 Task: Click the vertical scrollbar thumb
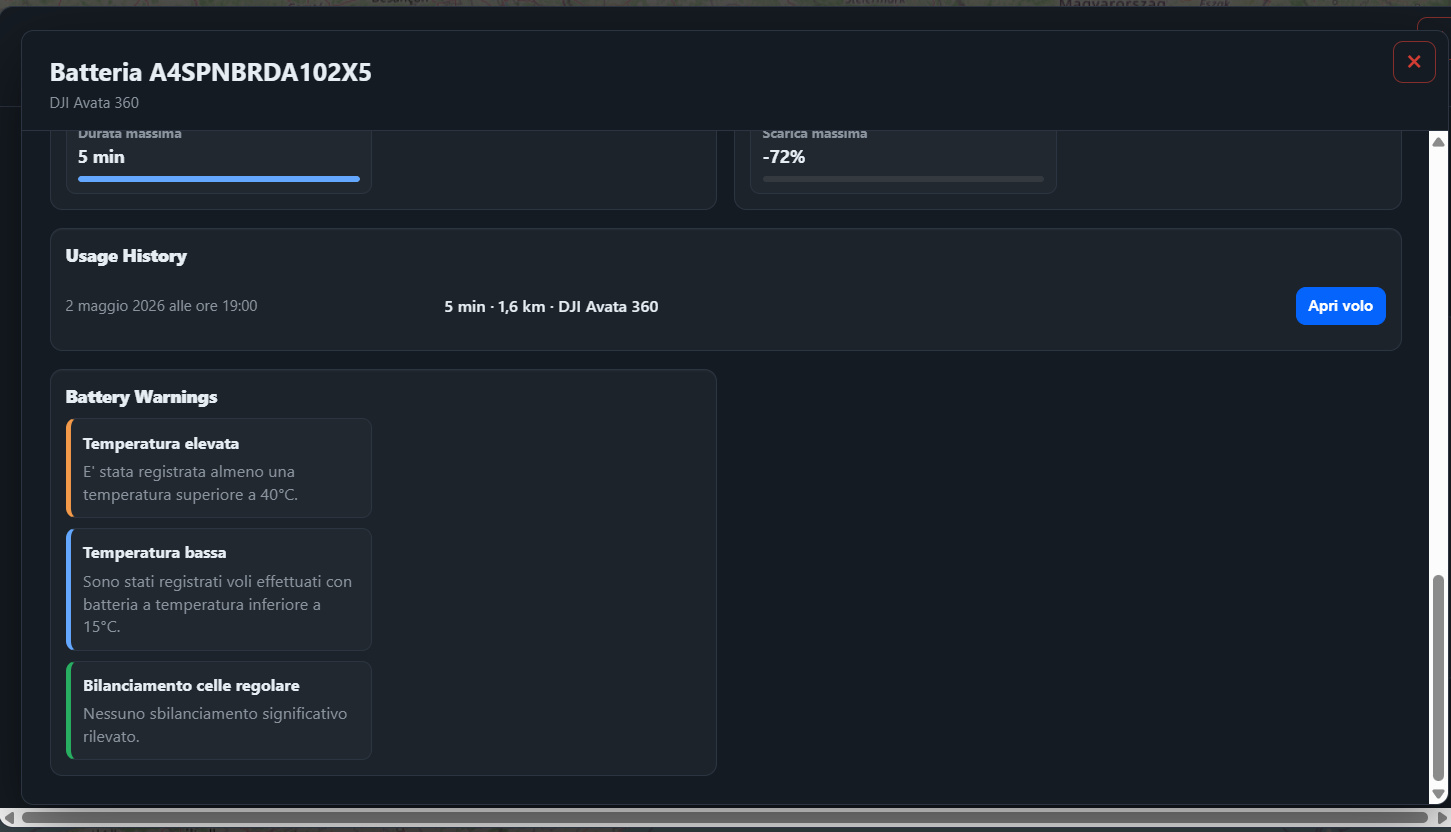point(1439,678)
